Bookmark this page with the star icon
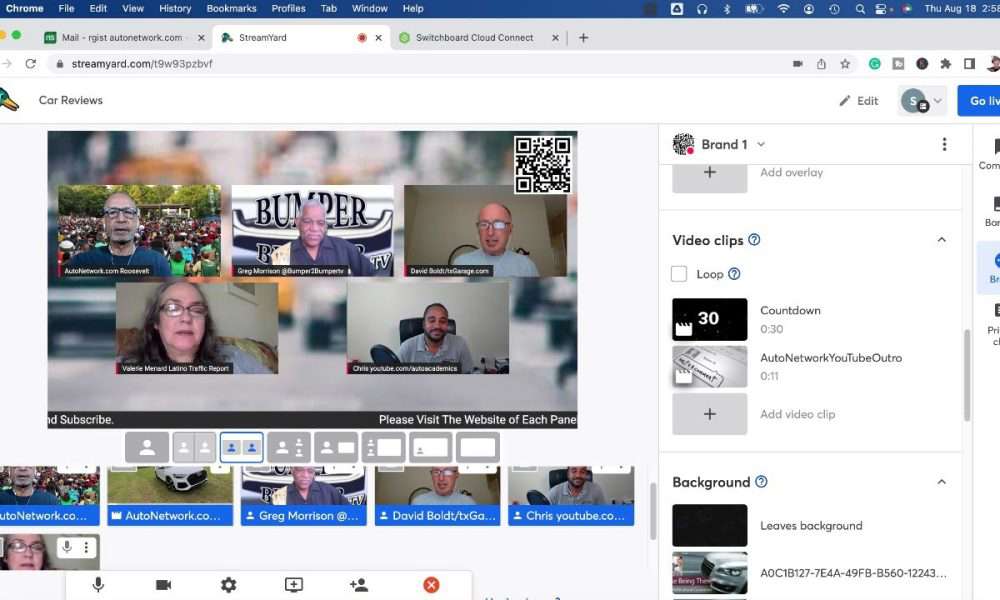The image size is (1000, 600). coord(845,64)
